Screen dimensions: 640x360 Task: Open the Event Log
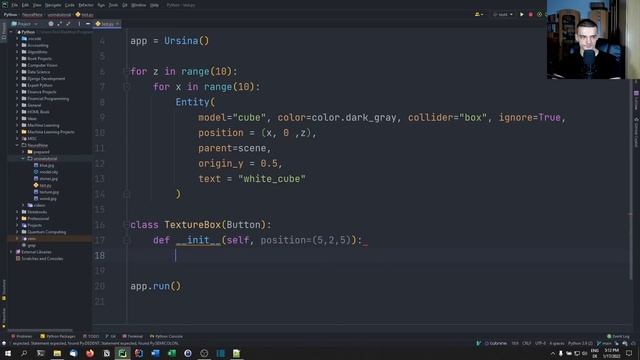[x=618, y=336]
